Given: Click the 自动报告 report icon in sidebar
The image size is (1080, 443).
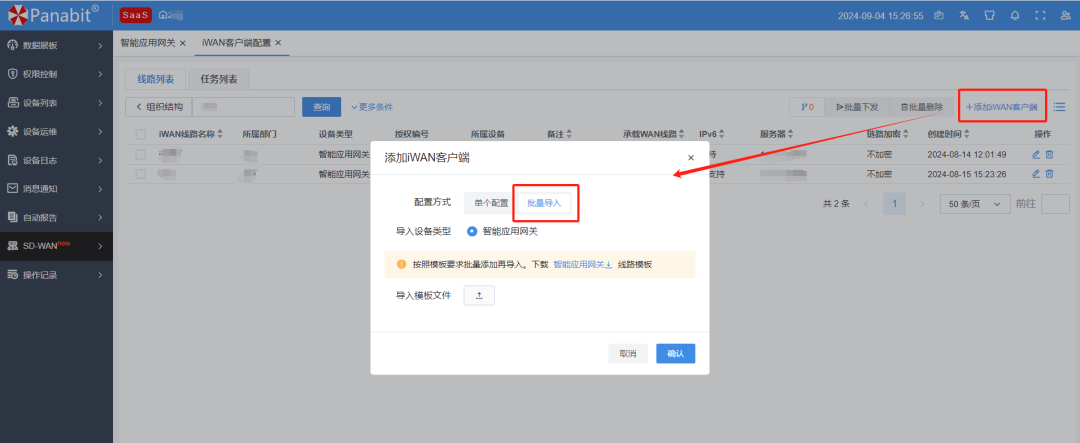Looking at the screenshot, I should [12, 217].
